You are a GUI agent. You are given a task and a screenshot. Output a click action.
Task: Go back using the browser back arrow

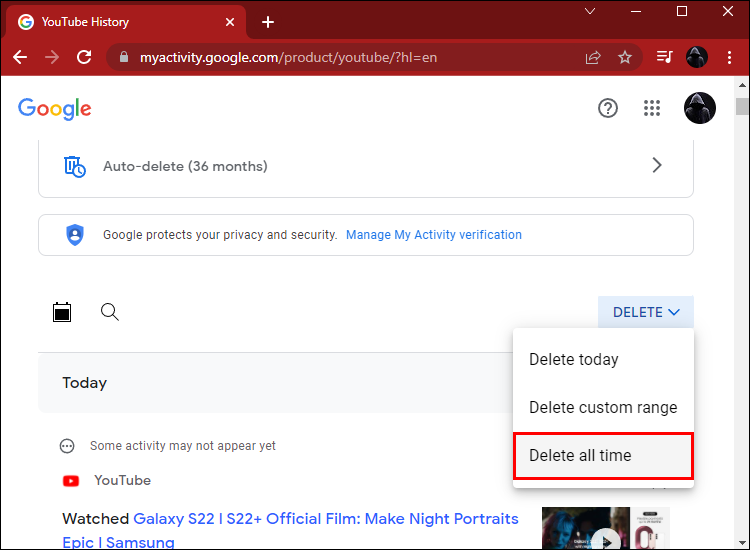tap(20, 57)
